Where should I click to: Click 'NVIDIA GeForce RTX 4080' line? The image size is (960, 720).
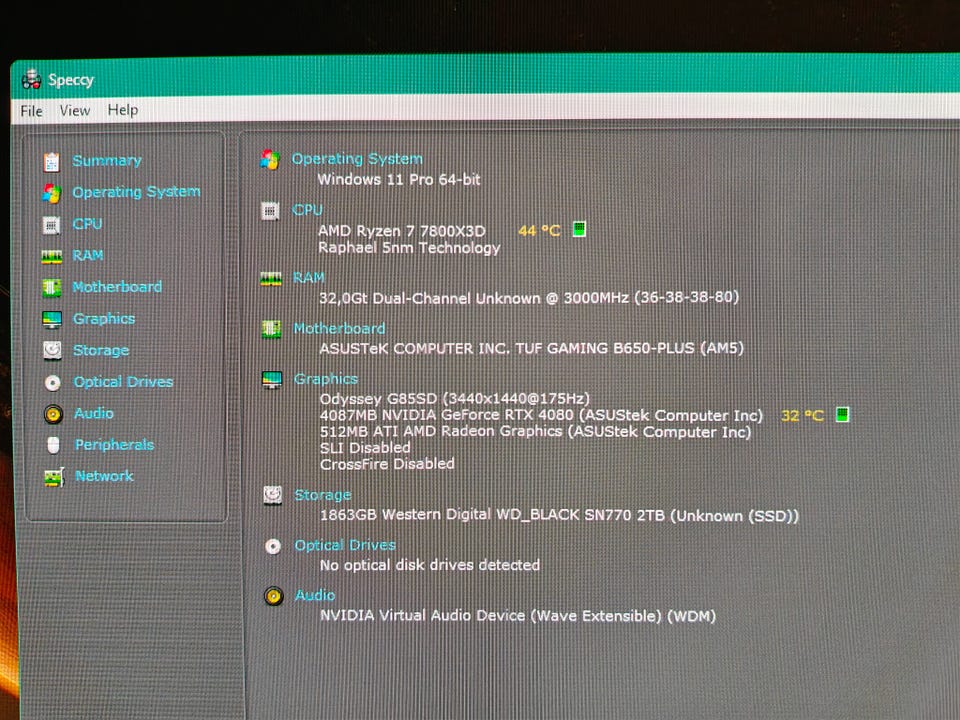541,415
